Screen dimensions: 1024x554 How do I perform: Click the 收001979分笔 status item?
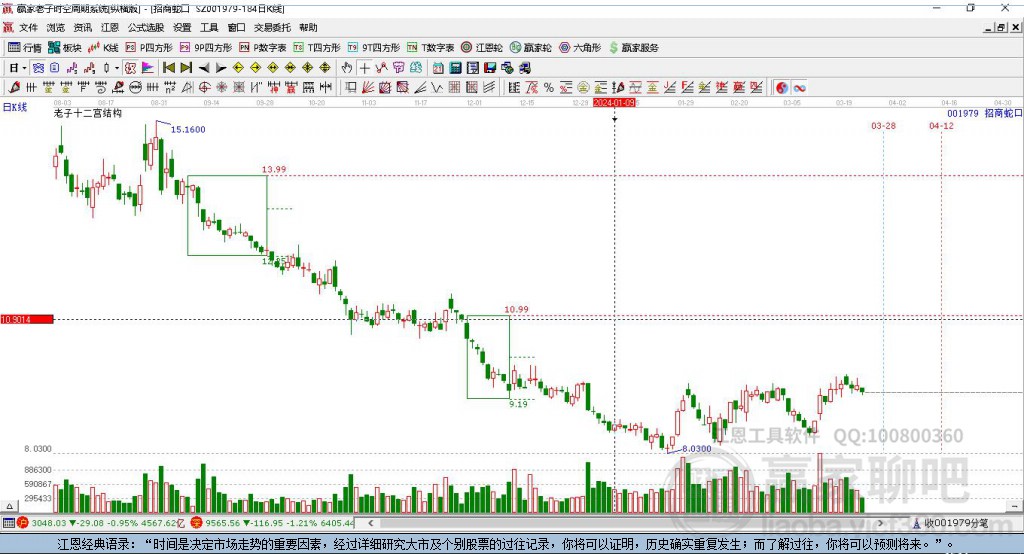pos(951,523)
